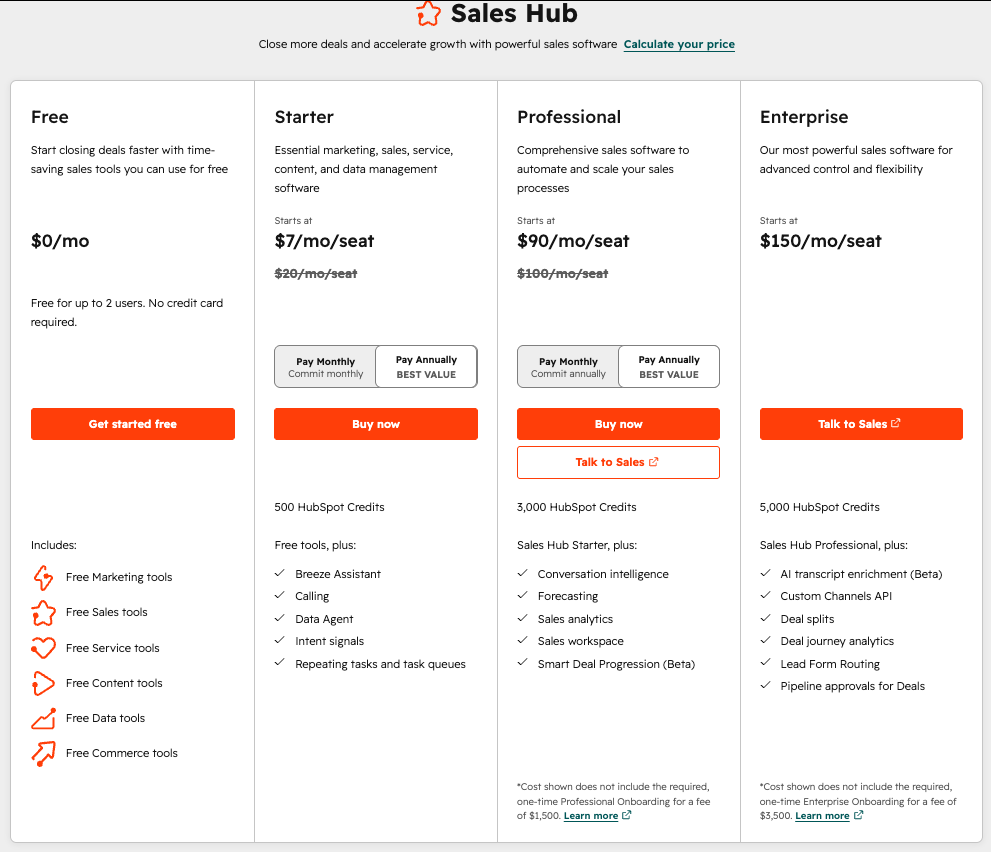991x852 pixels.
Task: Click the Sales Hub star logo icon
Action: click(x=428, y=13)
